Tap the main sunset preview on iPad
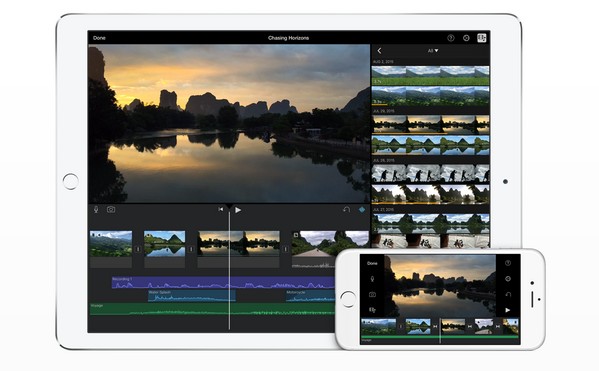The height and width of the screenshot is (371, 599). (x=229, y=123)
